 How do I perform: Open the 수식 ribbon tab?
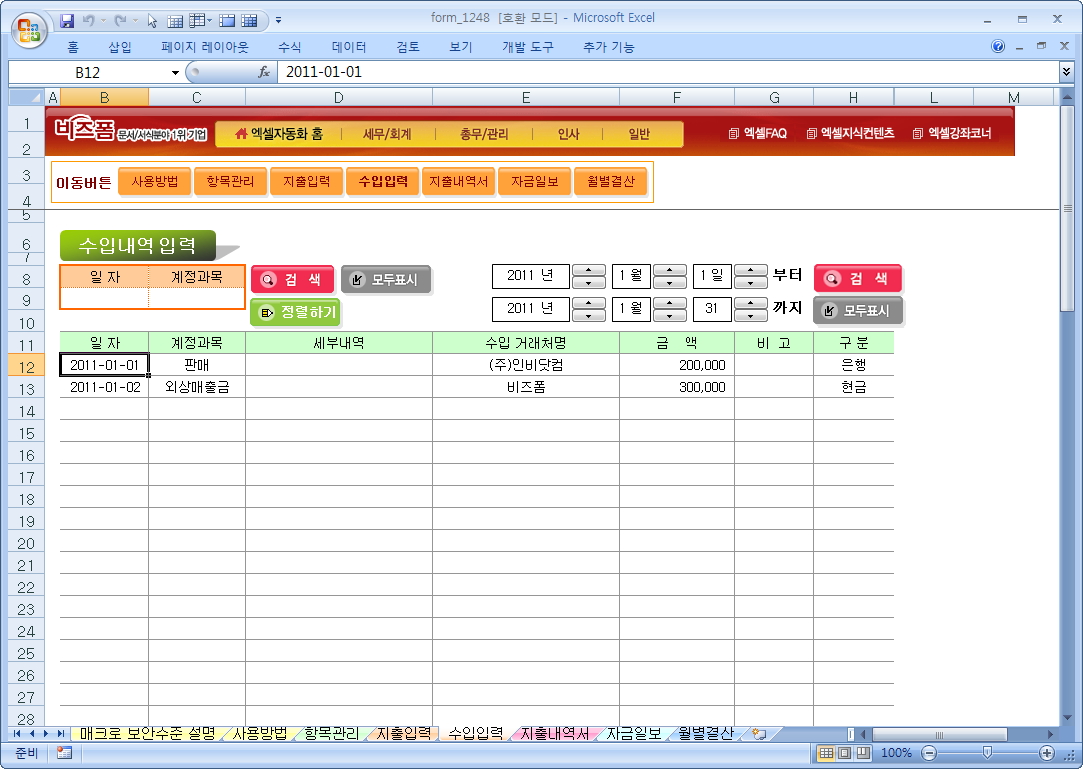[289, 47]
